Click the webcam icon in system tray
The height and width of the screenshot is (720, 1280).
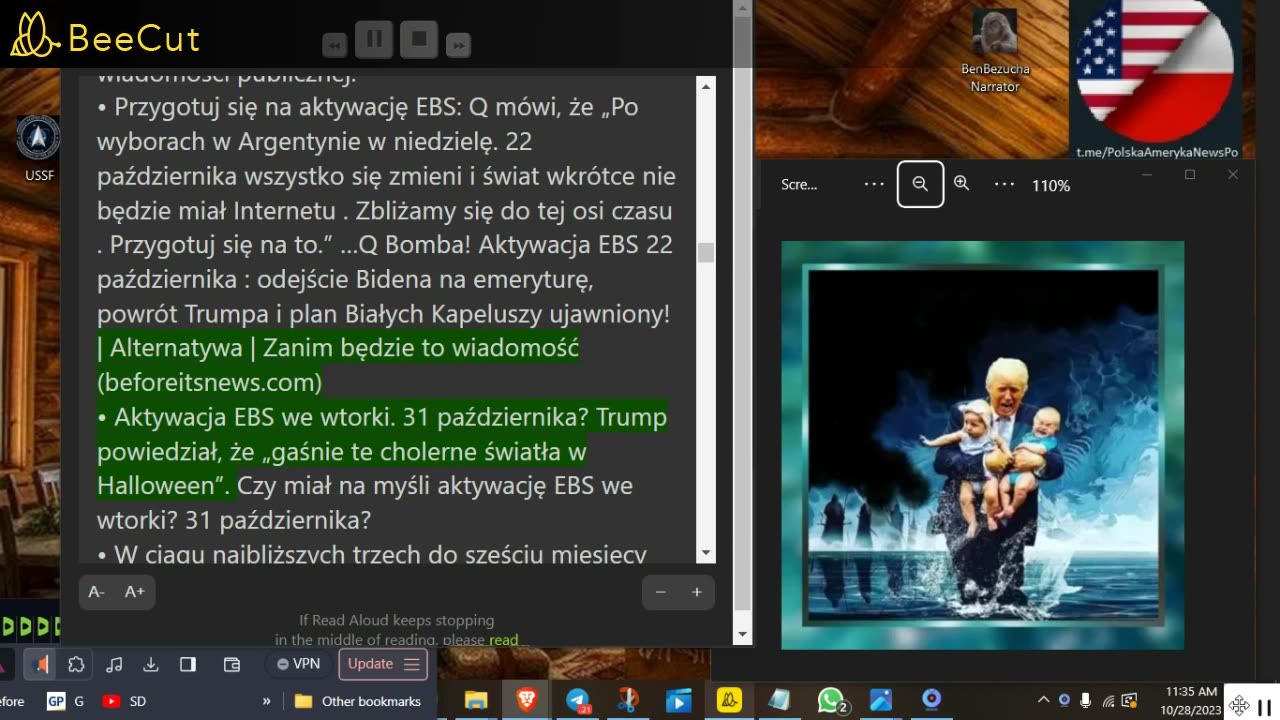(x=1064, y=701)
